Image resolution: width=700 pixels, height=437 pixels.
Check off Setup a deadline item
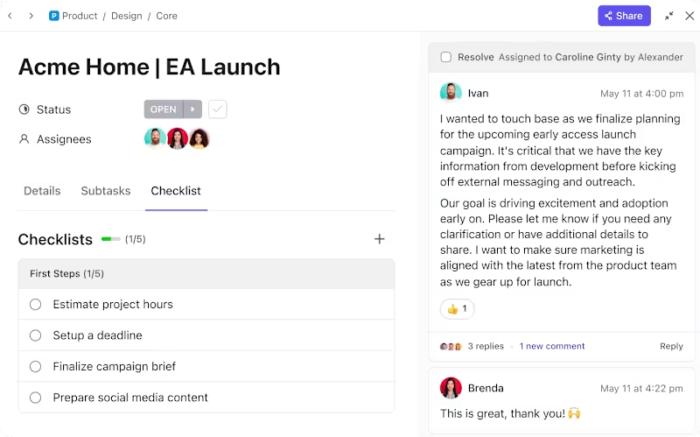[x=36, y=335]
